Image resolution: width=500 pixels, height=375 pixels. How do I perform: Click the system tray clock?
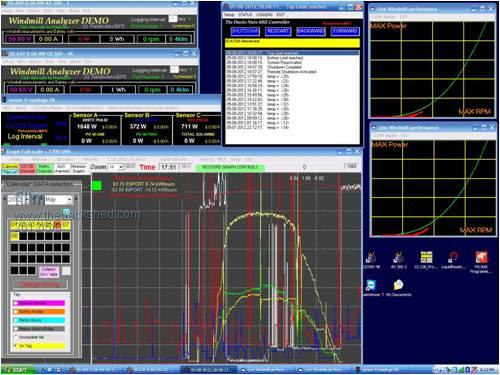[x=487, y=370]
